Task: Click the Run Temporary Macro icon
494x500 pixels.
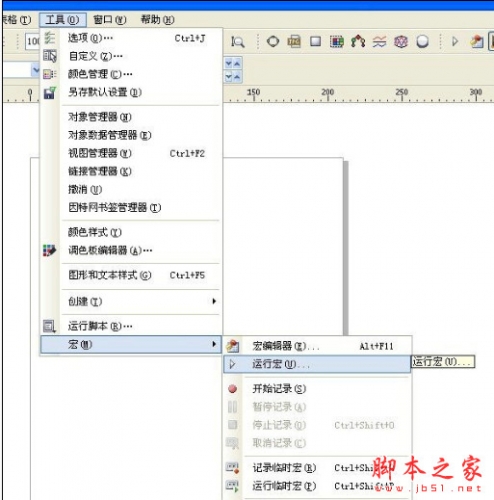Action: (233, 486)
